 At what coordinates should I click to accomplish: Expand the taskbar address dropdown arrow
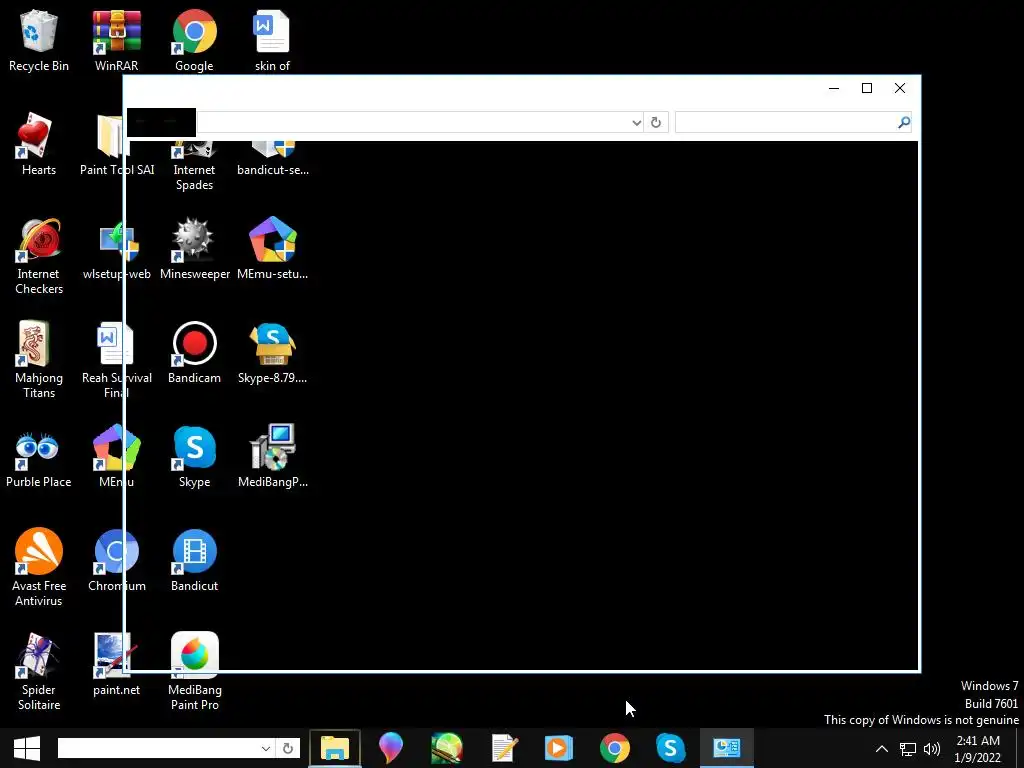pyautogui.click(x=266, y=748)
